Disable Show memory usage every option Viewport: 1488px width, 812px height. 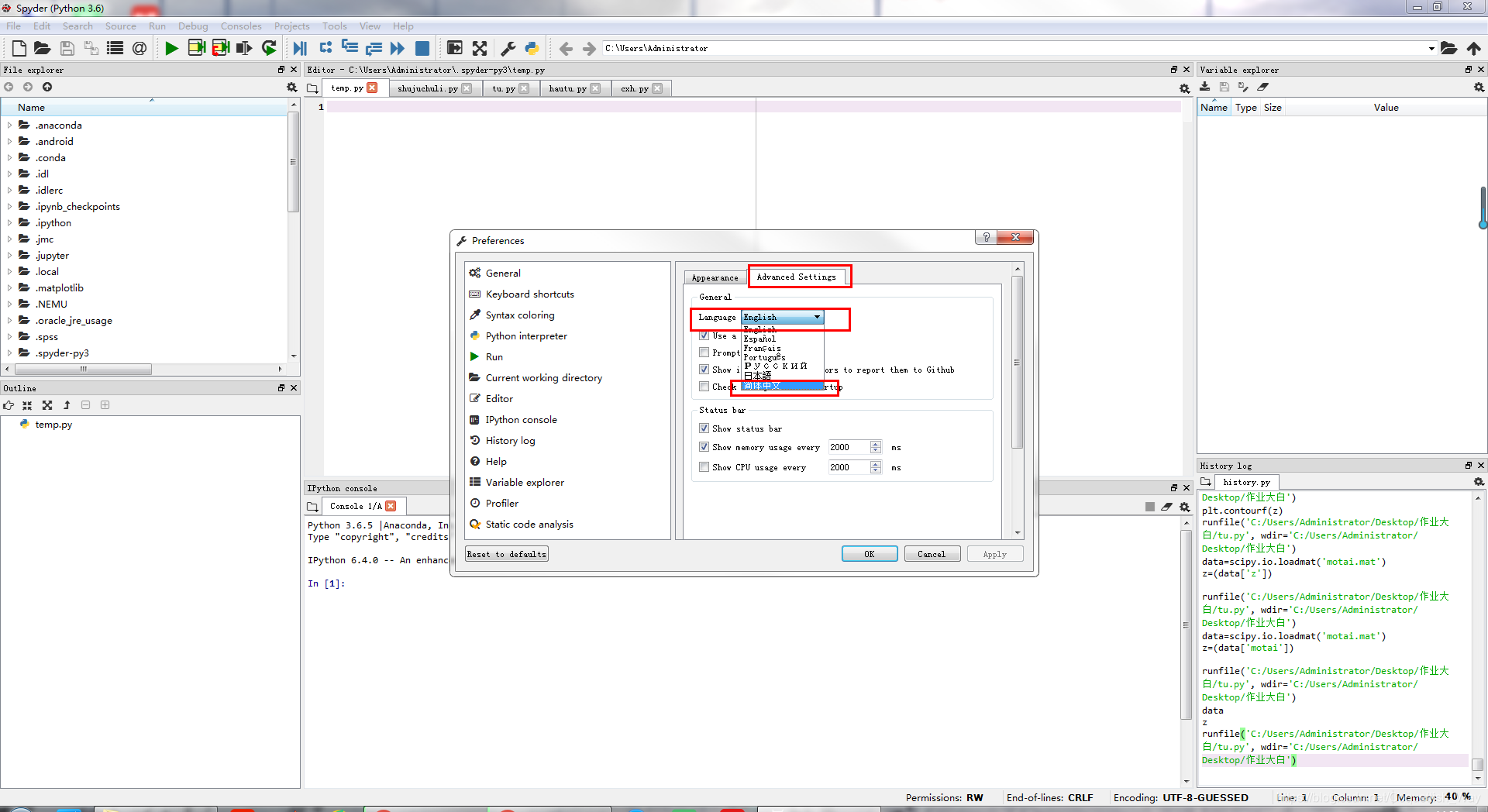point(704,447)
